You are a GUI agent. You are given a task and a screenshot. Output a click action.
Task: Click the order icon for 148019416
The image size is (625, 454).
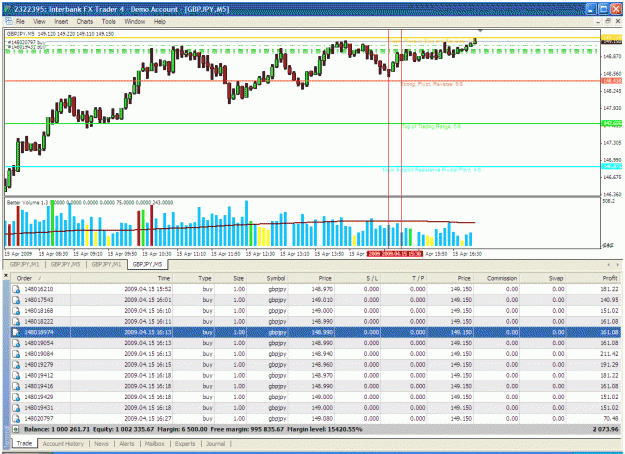tap(16, 386)
